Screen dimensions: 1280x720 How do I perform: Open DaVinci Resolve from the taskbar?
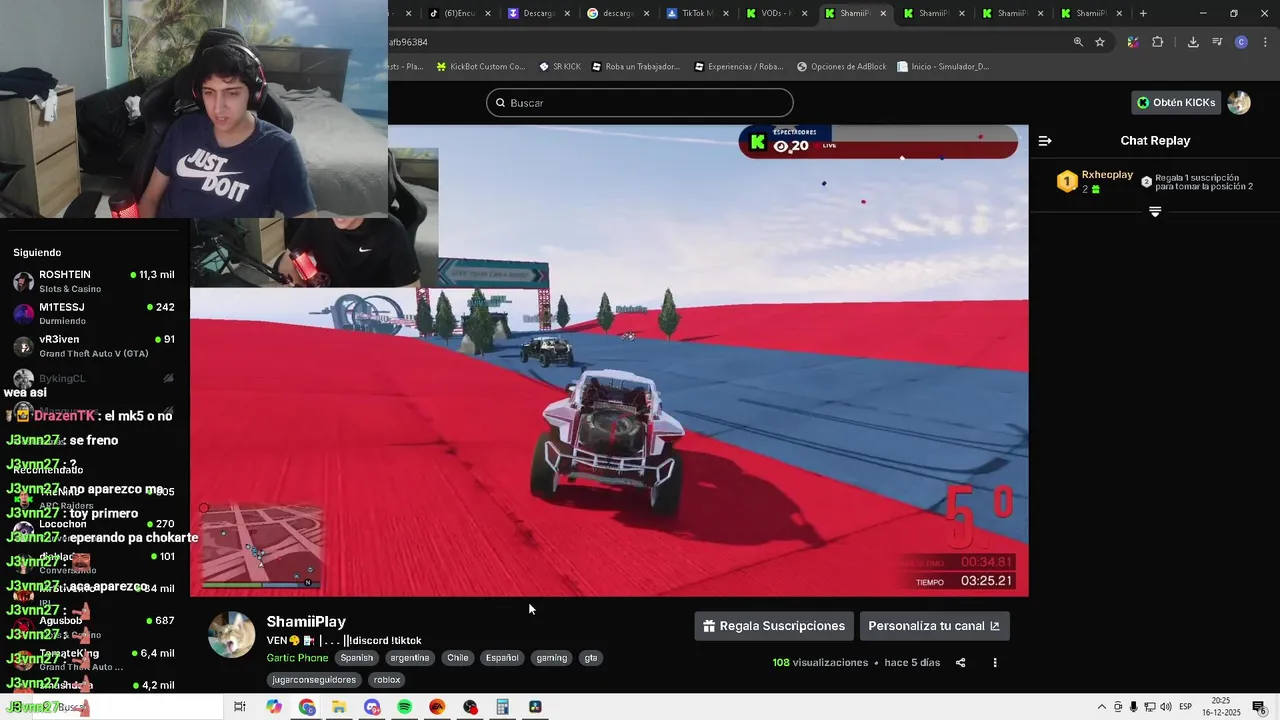535,707
